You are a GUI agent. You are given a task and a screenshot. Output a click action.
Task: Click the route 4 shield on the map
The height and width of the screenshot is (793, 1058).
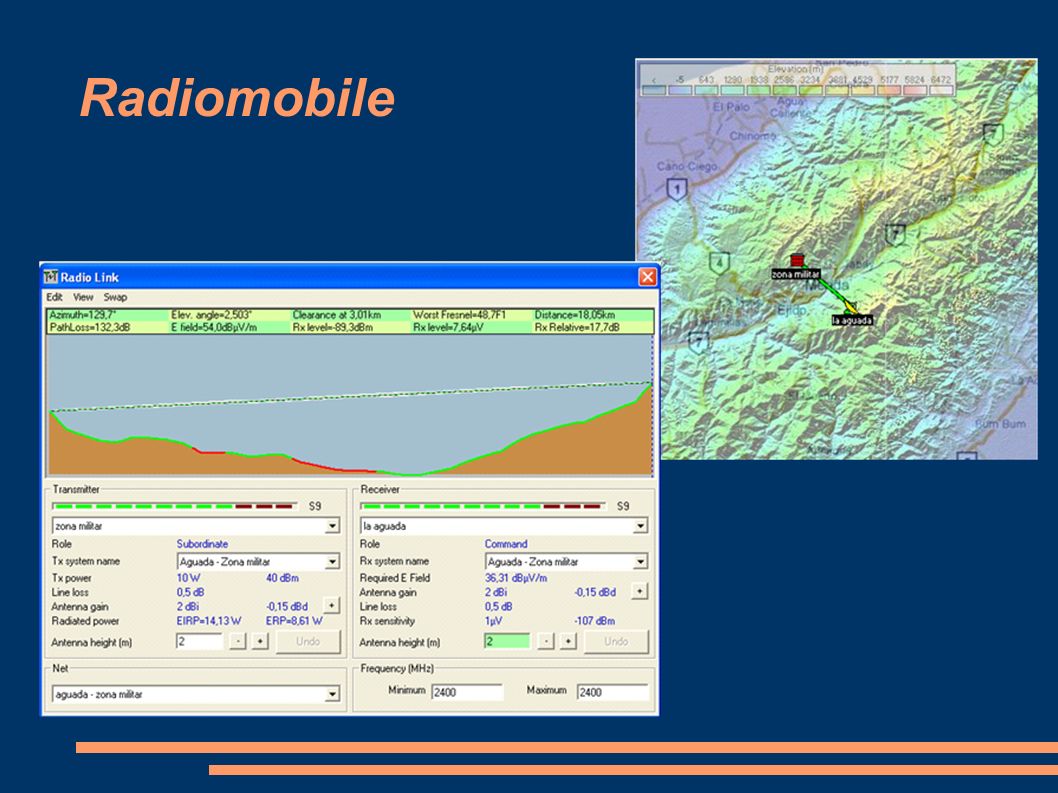click(720, 263)
